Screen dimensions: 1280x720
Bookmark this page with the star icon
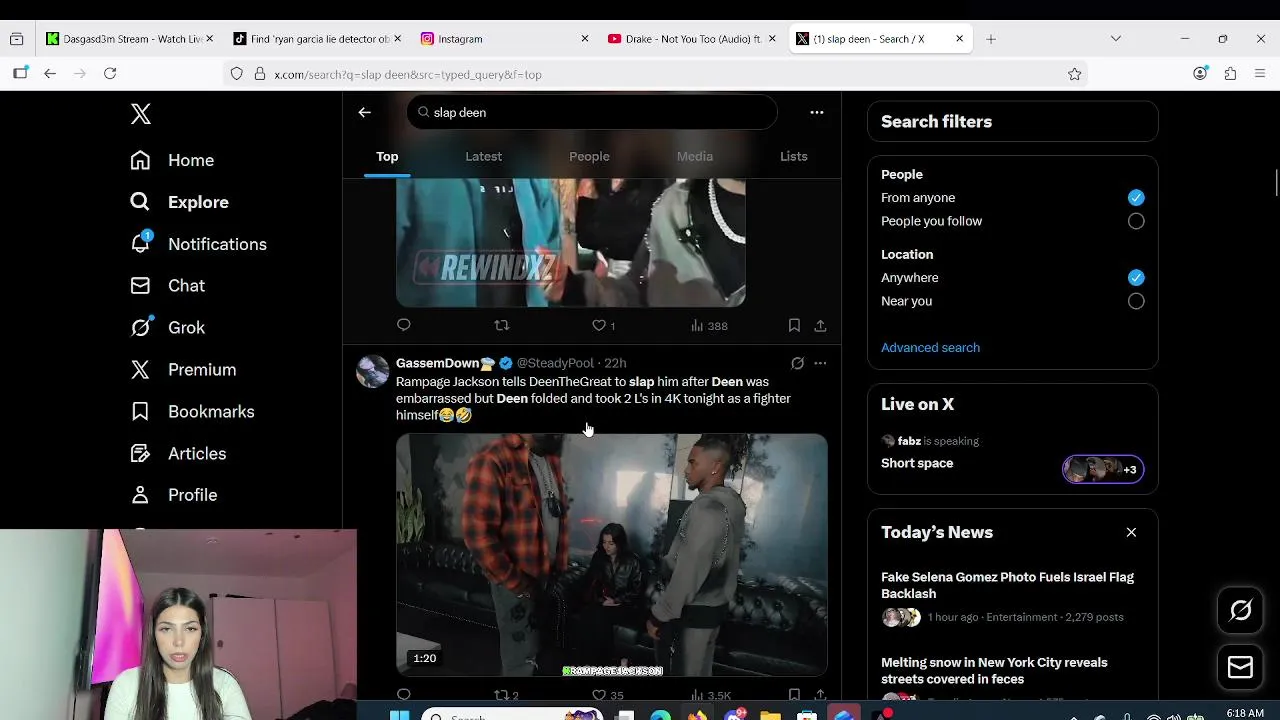click(1075, 74)
